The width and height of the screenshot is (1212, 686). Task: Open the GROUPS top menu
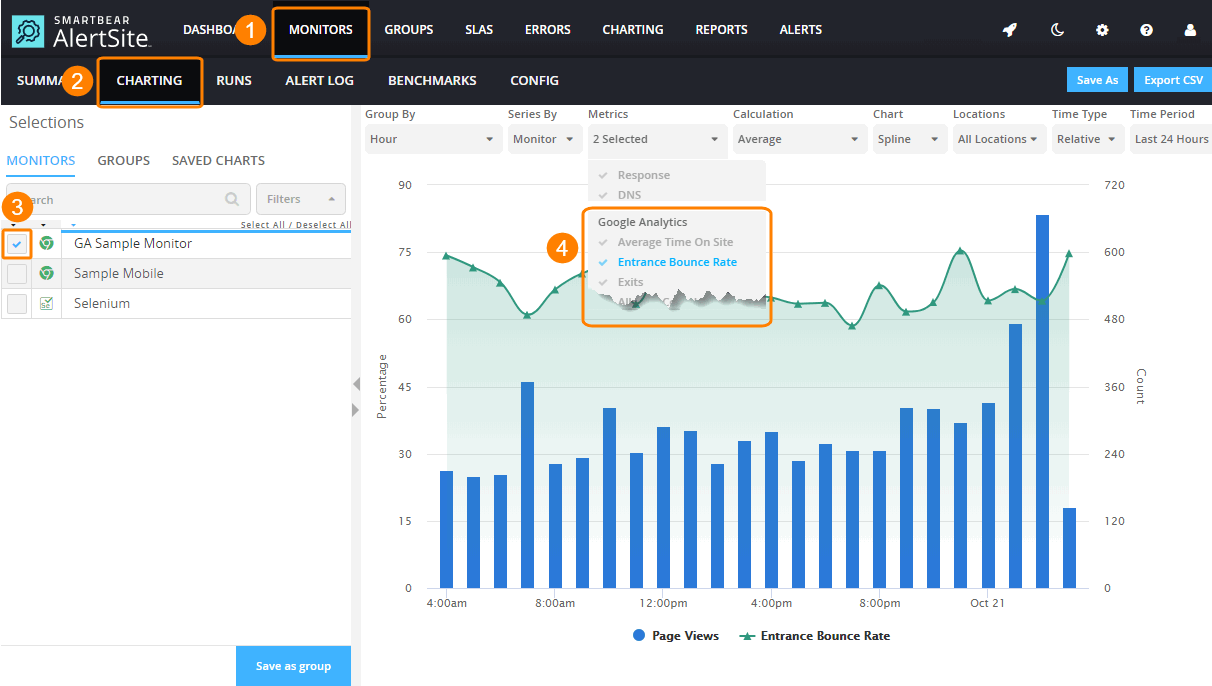409,30
